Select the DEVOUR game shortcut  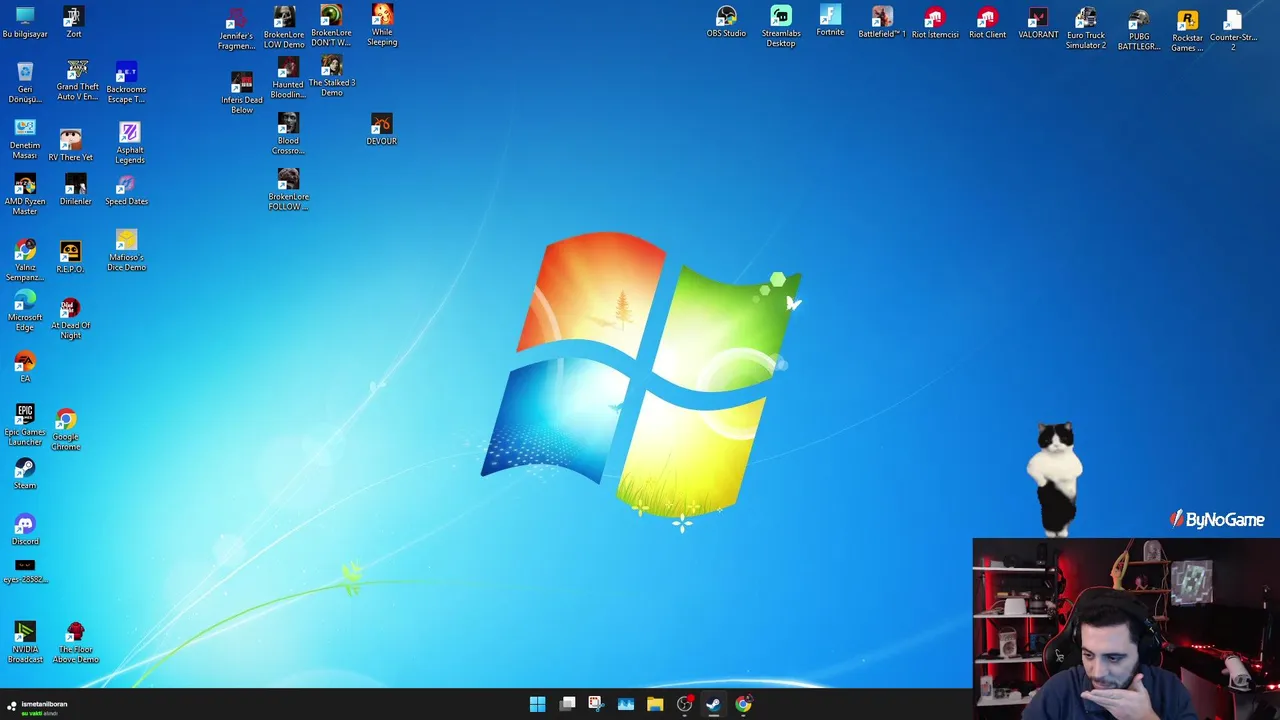381,130
